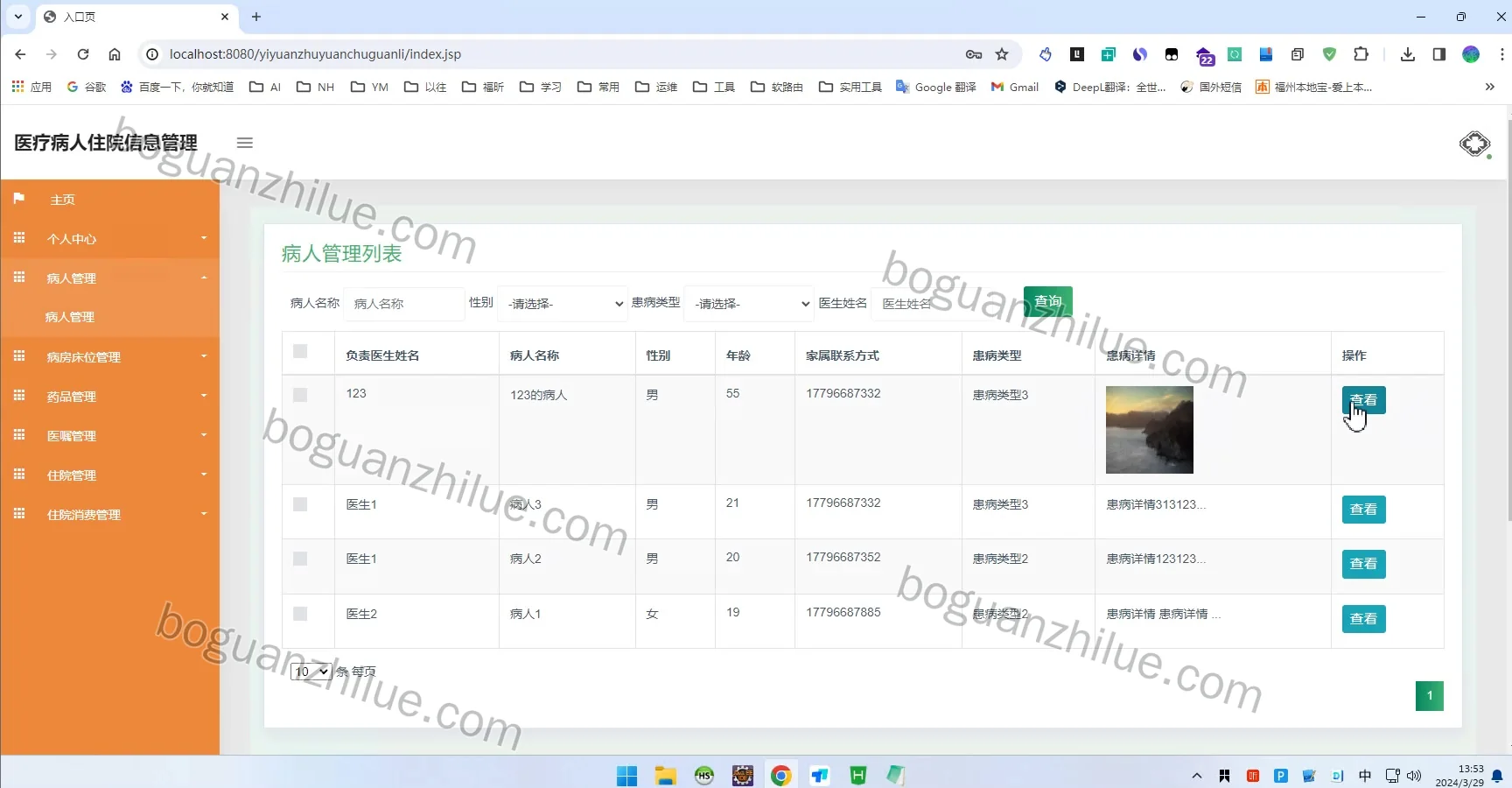The height and width of the screenshot is (788, 1512).
Task: Click pagination page 1 button
Action: point(1430,696)
